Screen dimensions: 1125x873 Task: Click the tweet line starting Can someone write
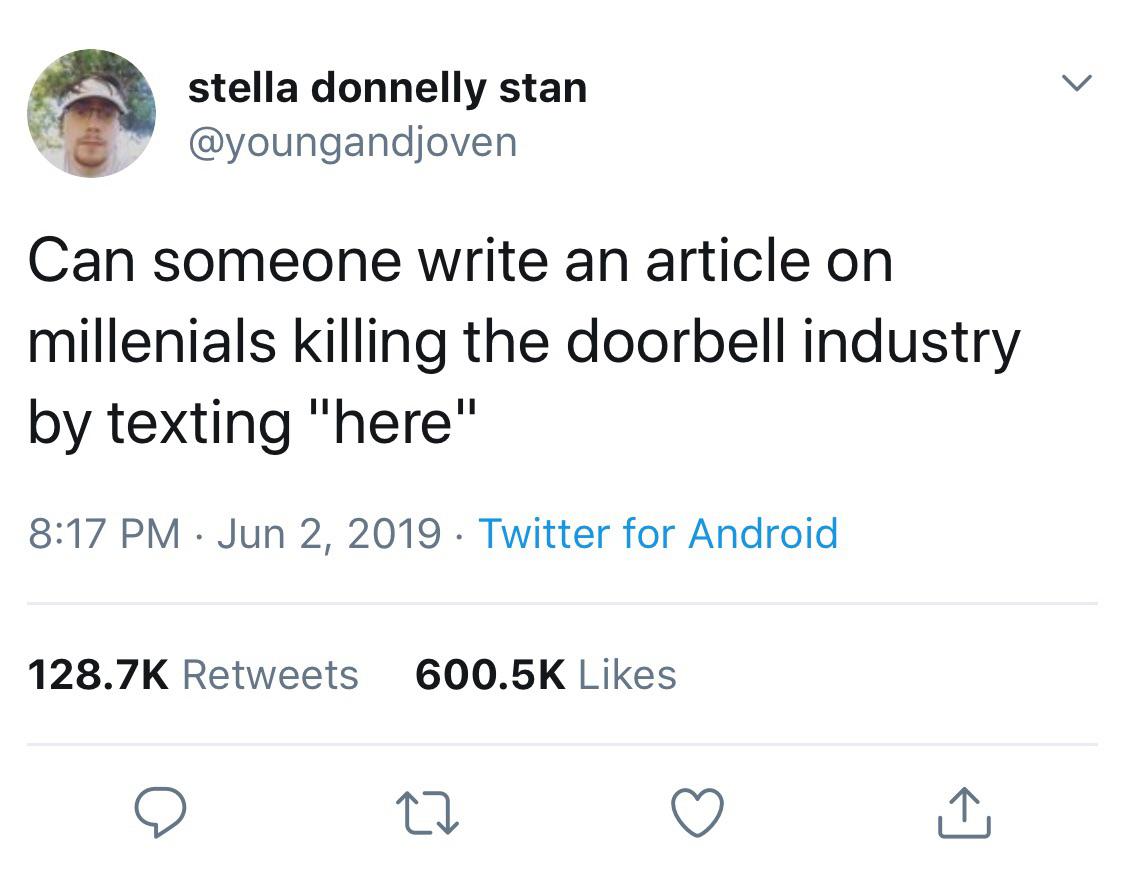[x=461, y=261]
